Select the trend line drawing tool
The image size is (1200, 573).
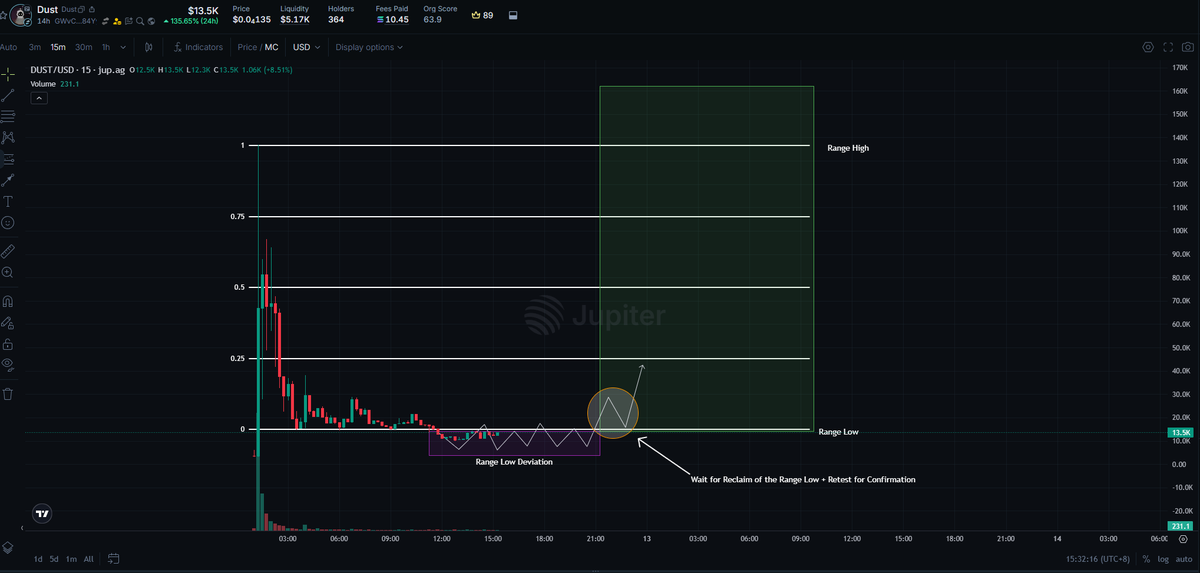tap(8, 95)
